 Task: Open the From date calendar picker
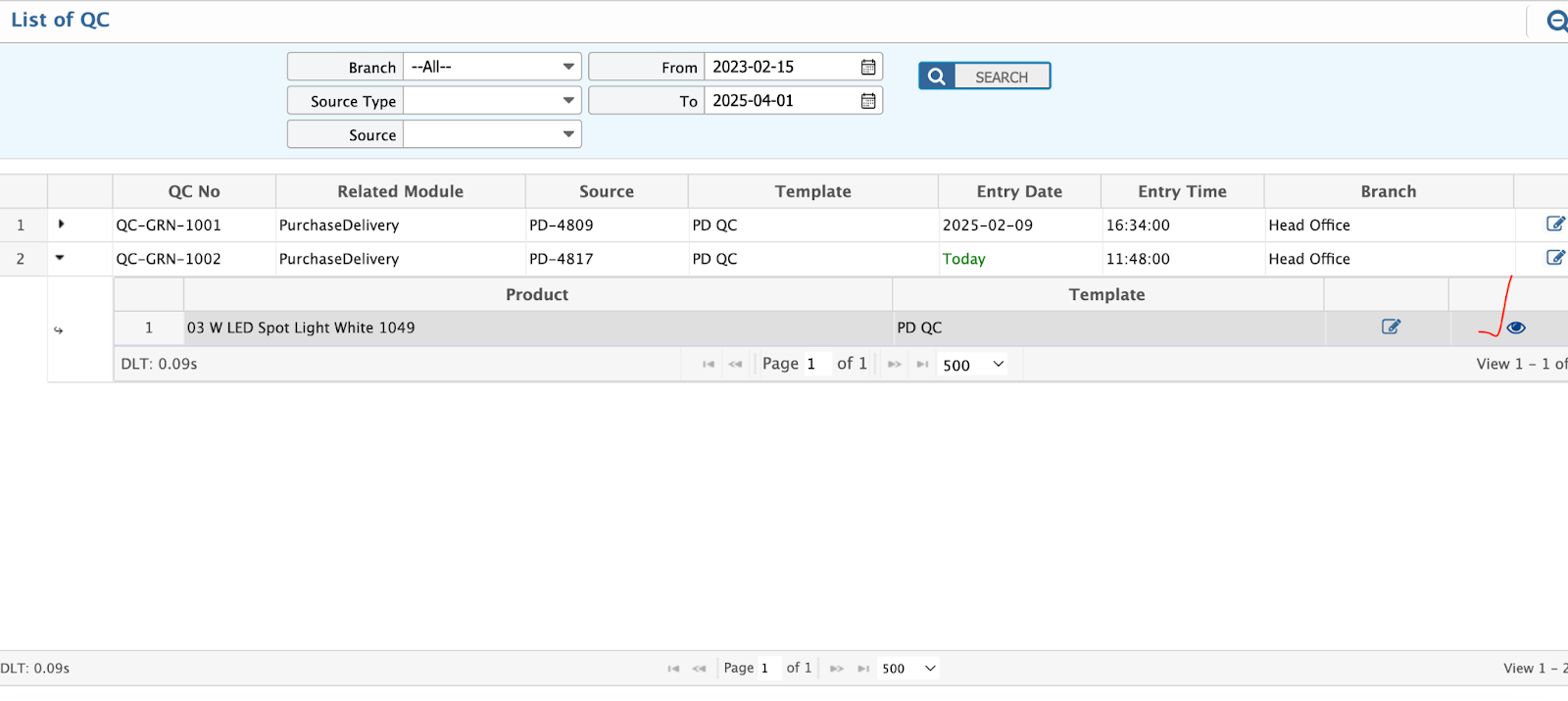click(x=867, y=67)
